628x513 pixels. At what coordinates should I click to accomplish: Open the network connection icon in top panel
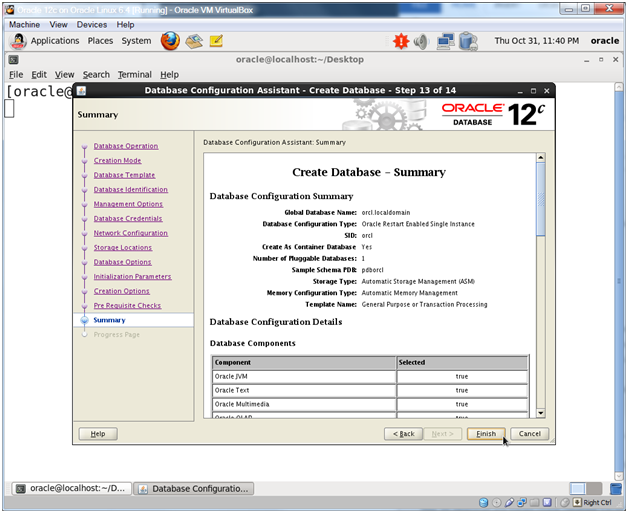[445, 41]
